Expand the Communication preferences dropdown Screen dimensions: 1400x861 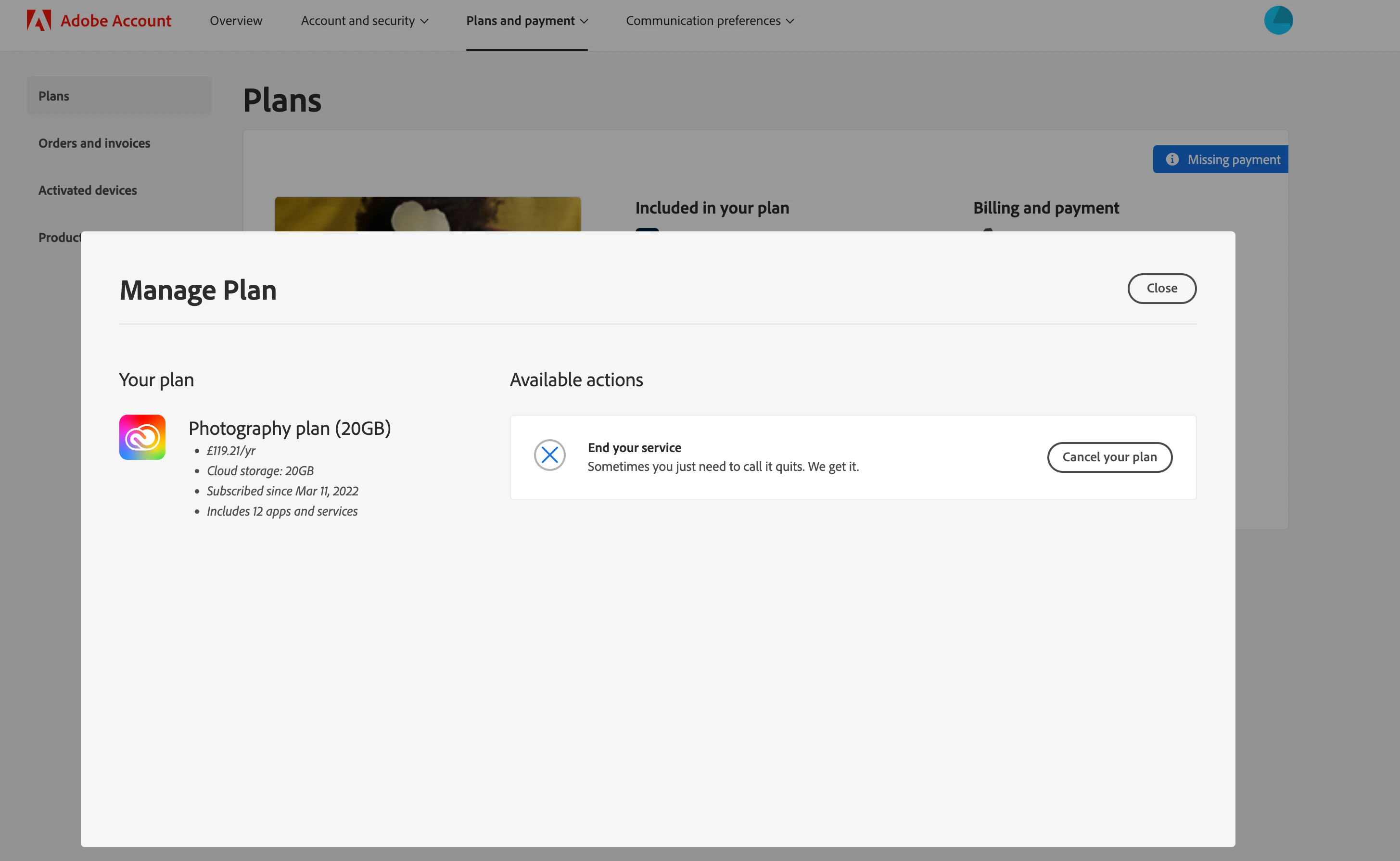point(709,21)
